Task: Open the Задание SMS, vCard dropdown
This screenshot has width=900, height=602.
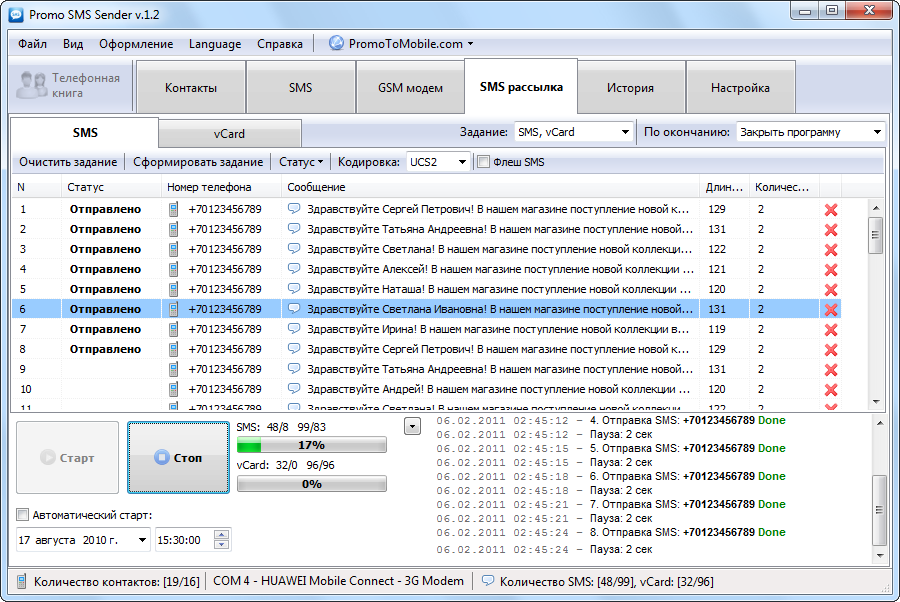Action: pyautogui.click(x=625, y=132)
